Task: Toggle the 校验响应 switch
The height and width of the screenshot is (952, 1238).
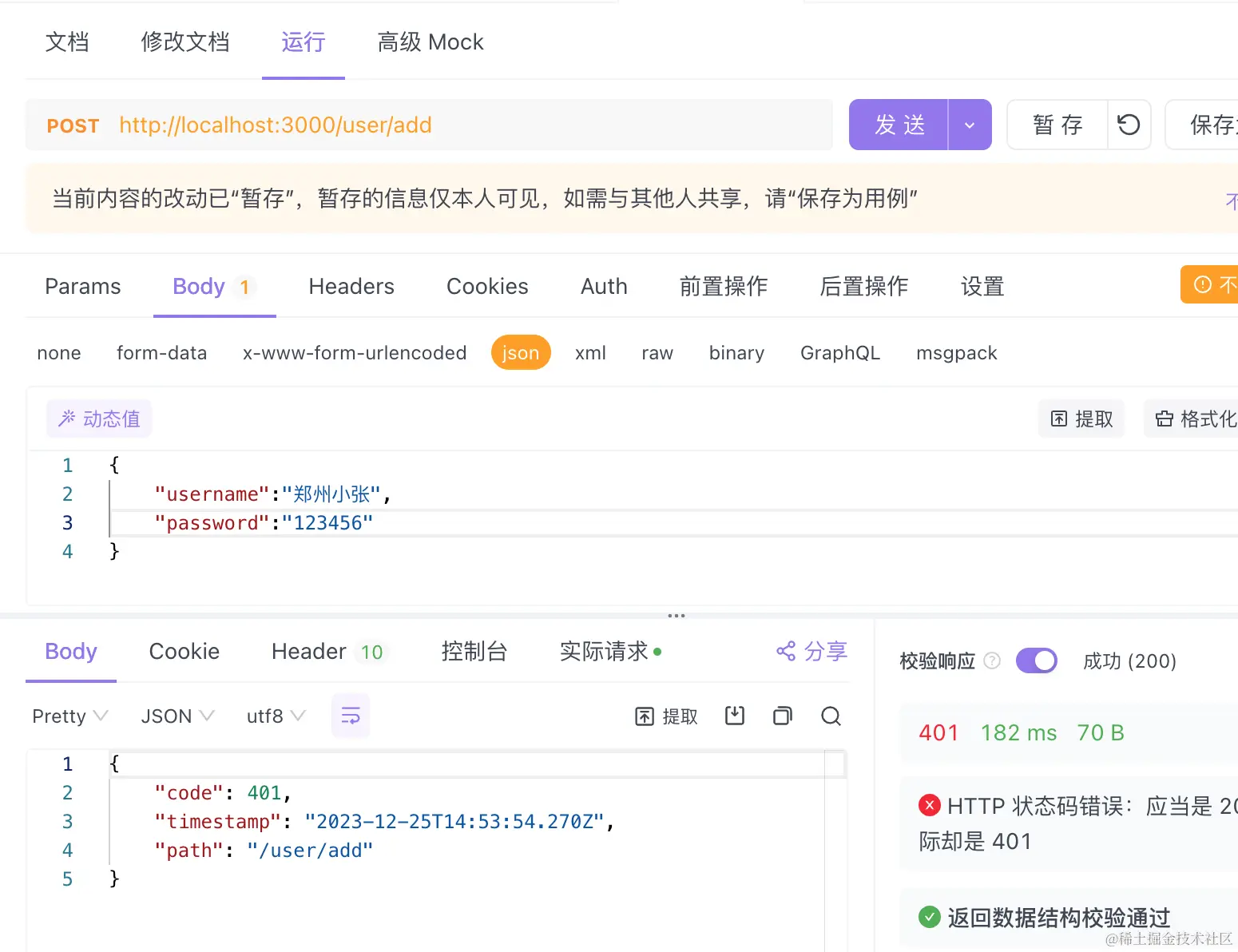Action: (1037, 660)
